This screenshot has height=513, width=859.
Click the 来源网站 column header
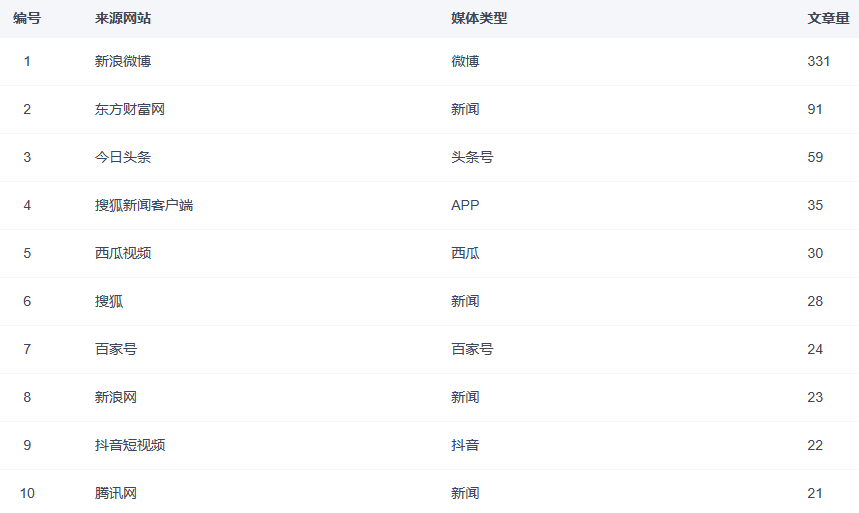point(123,18)
